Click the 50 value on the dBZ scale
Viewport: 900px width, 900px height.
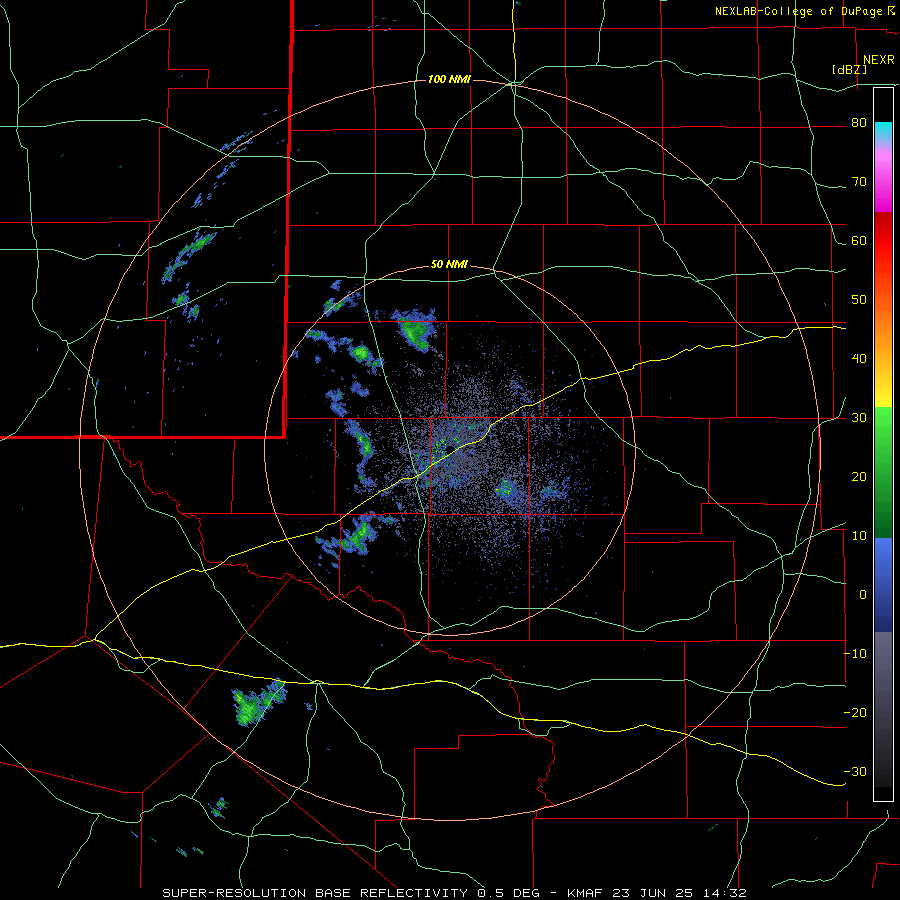pyautogui.click(x=859, y=300)
